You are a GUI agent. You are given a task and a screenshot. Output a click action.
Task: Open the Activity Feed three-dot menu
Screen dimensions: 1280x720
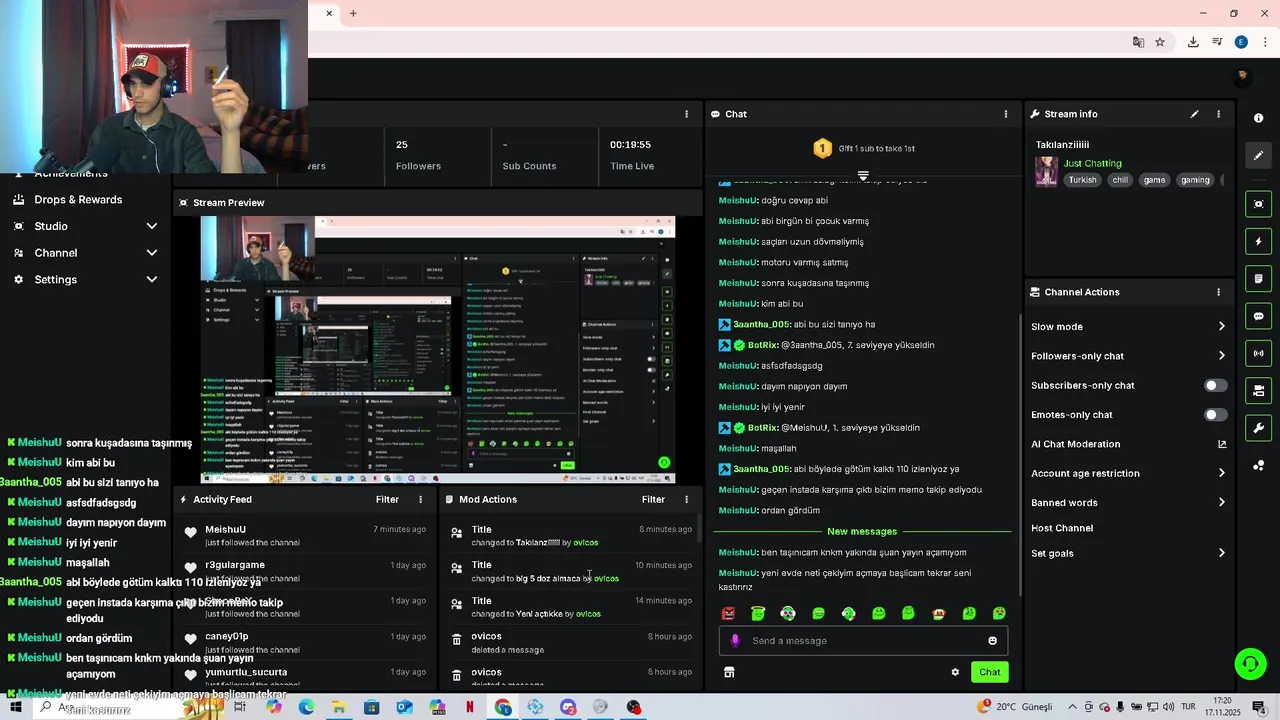pos(420,499)
